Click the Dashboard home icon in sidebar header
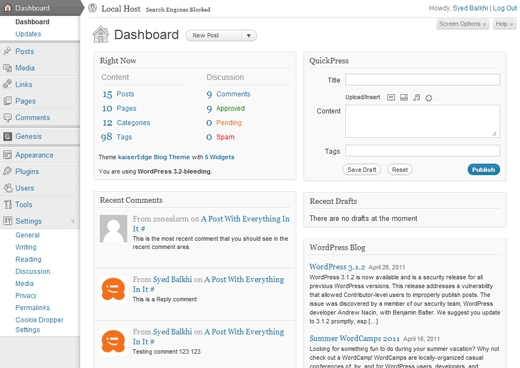Image resolution: width=520 pixels, height=368 pixels. (7, 8)
